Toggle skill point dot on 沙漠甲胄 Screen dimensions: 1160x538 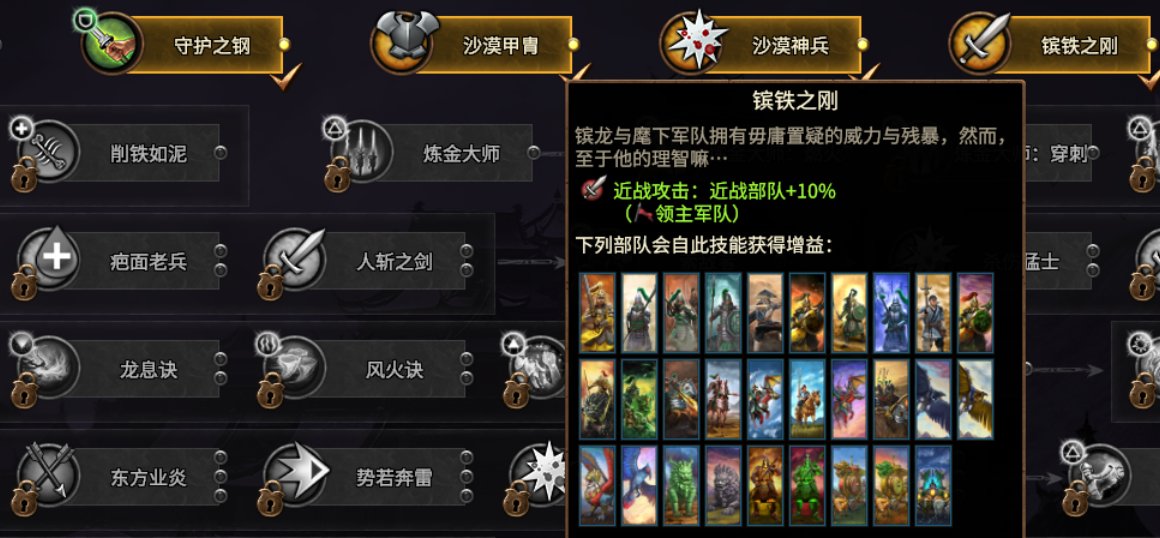(x=573, y=44)
